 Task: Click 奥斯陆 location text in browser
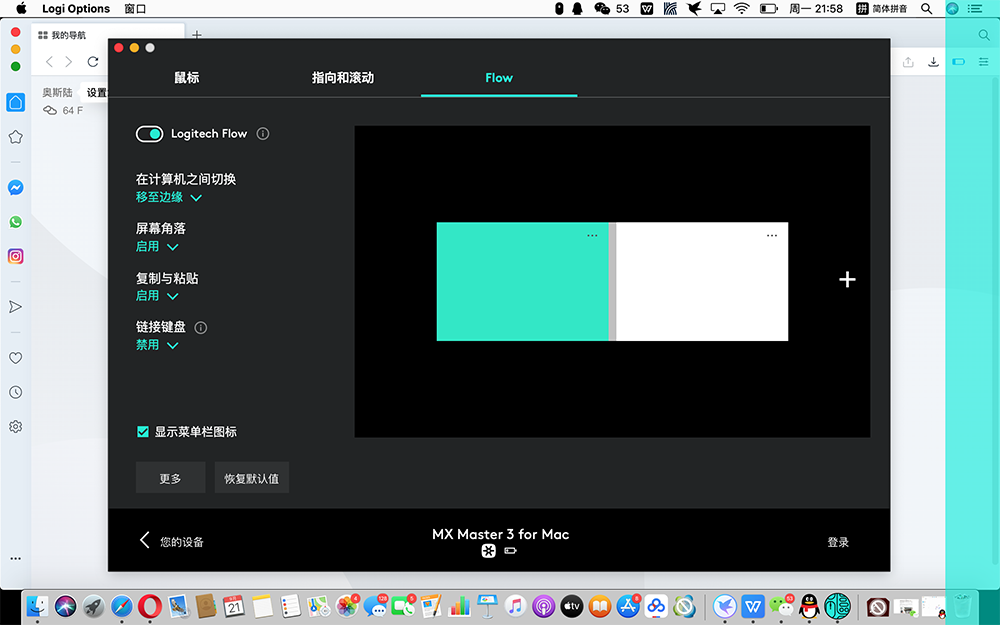57,92
